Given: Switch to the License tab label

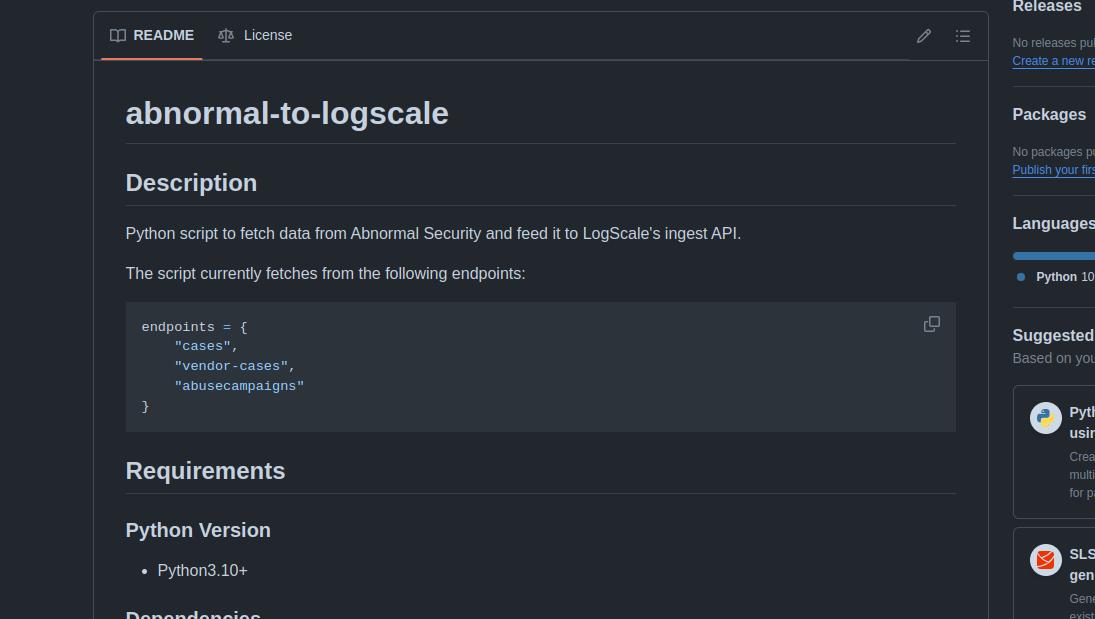Looking at the screenshot, I should click(267, 35).
